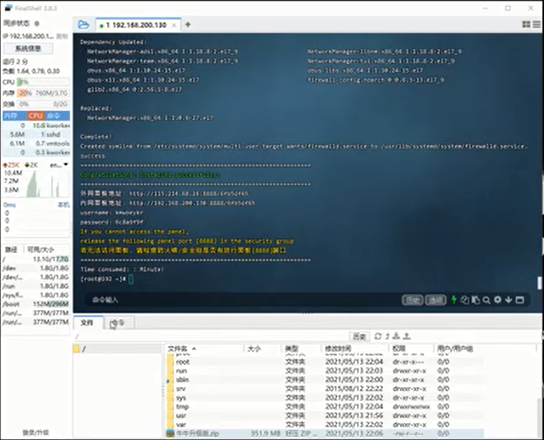
Task: Switch to grid layout view icon
Action: coord(526,24)
